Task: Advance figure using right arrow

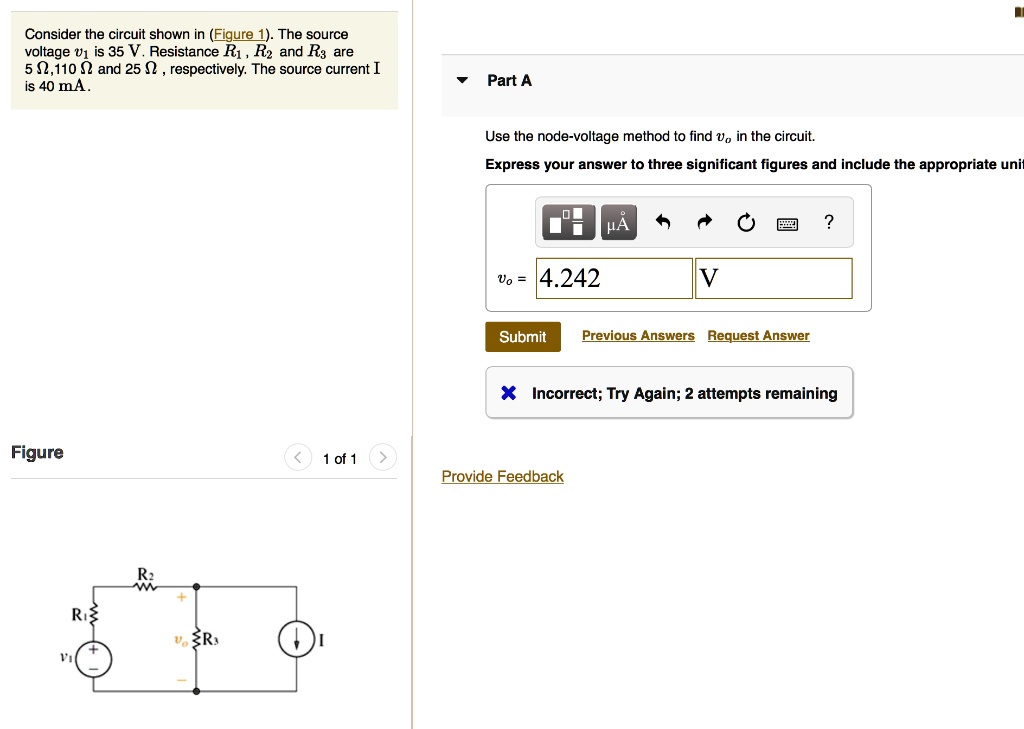Action: 382,457
